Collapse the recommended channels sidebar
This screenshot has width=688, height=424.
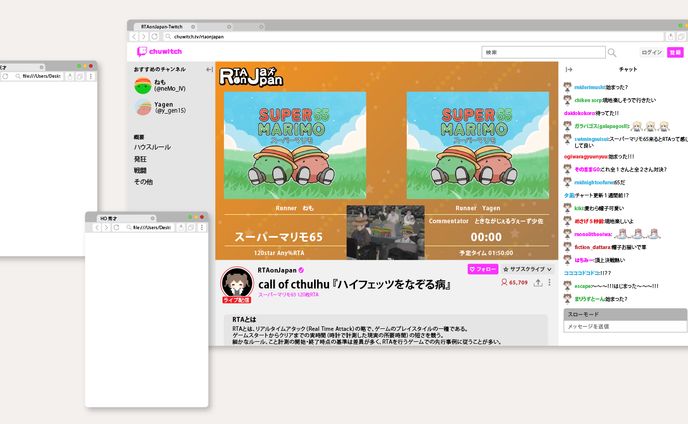pos(209,69)
